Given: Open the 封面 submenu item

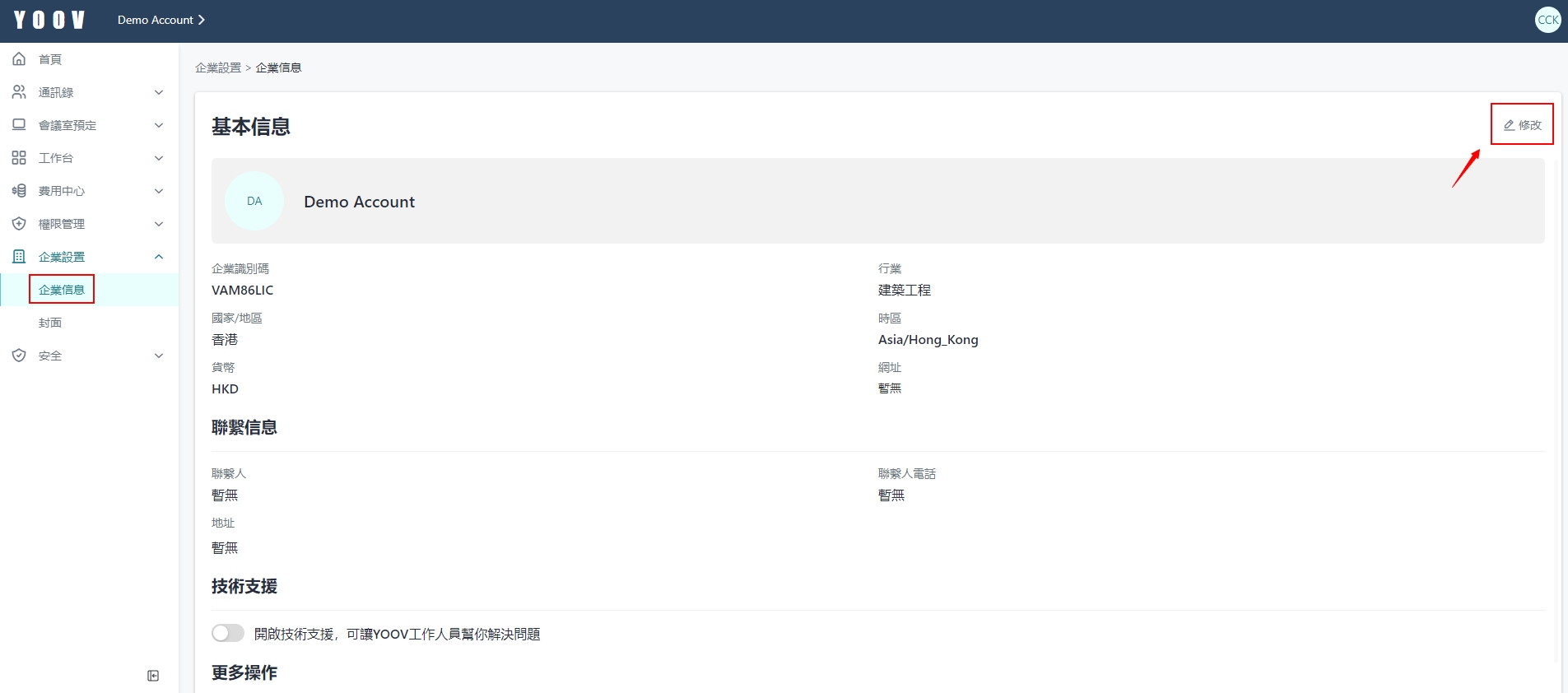Looking at the screenshot, I should (50, 323).
